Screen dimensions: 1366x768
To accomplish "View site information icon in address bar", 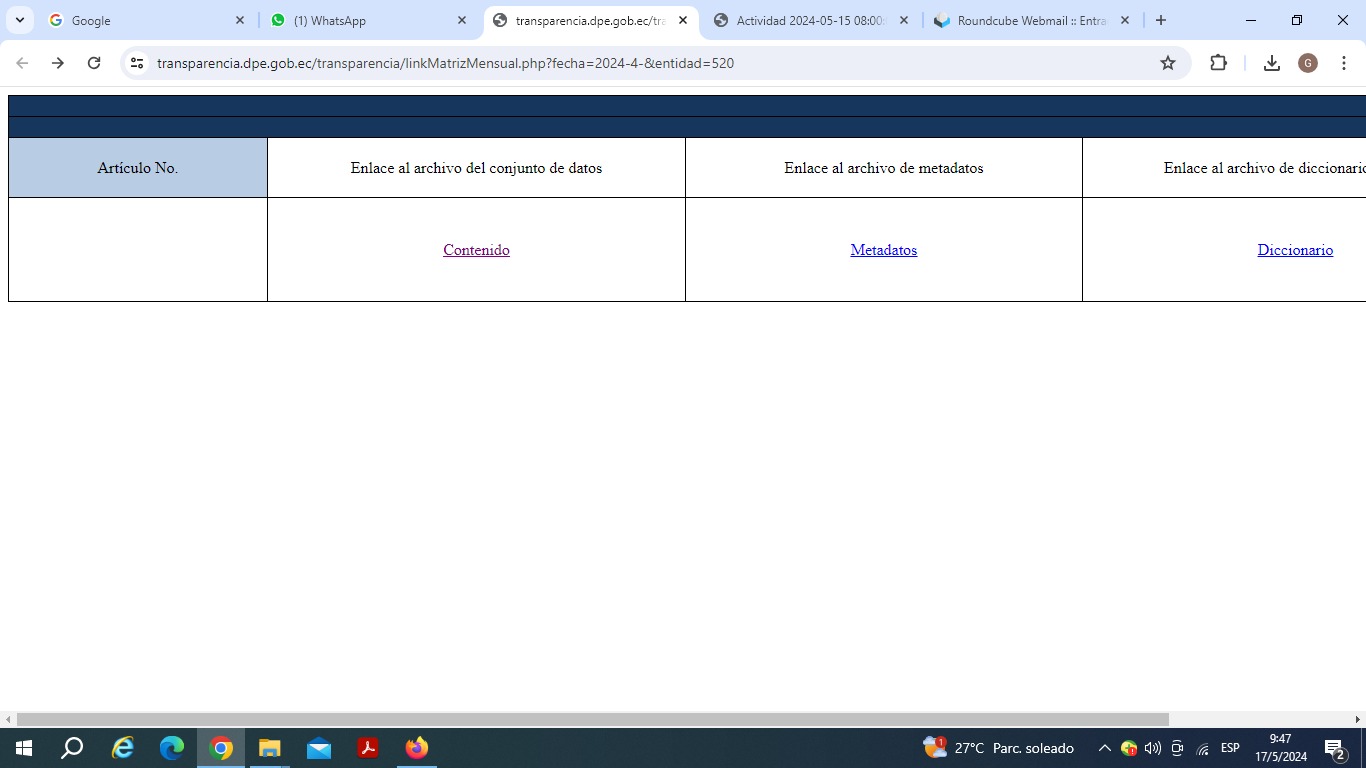I will pos(138,63).
